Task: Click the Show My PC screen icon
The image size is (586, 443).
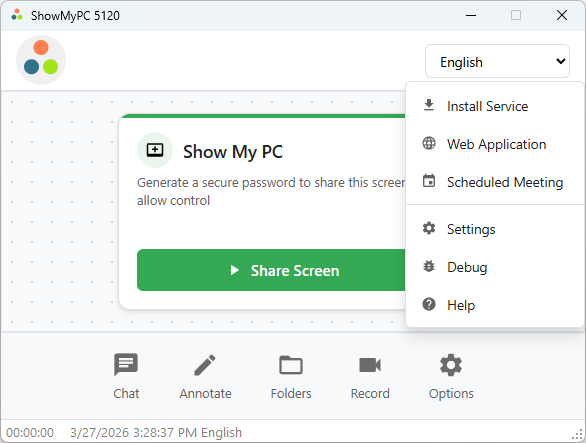Action: 155,150
